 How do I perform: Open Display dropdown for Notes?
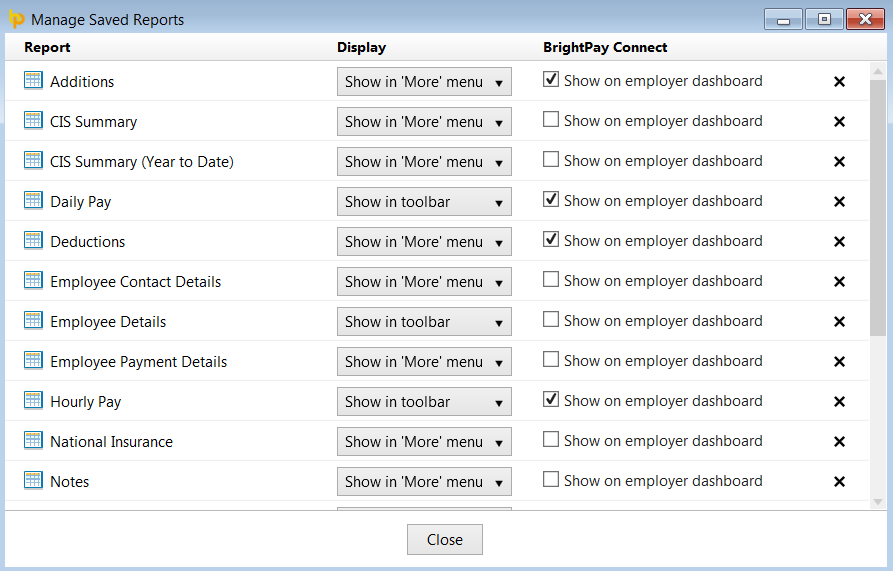tap(424, 482)
